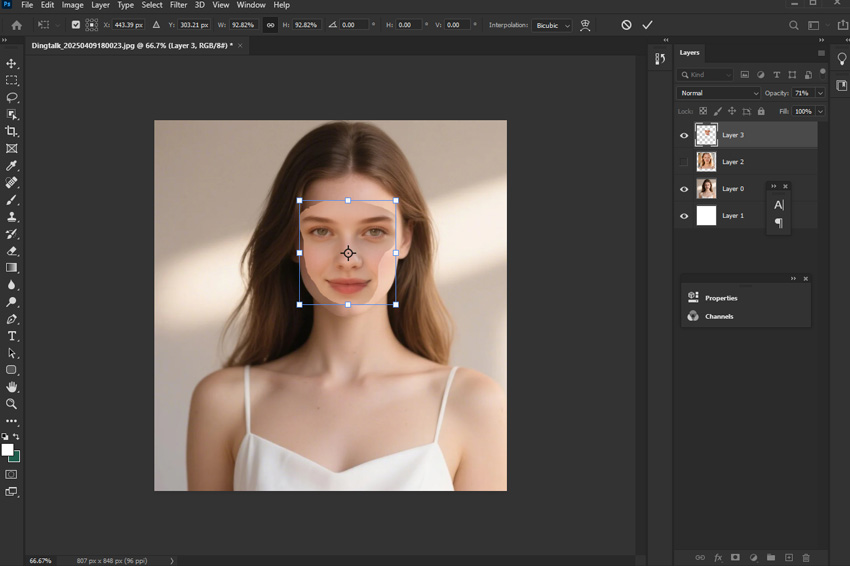Image resolution: width=850 pixels, height=566 pixels.
Task: Go to the Home screen icon
Action: (x=17, y=25)
